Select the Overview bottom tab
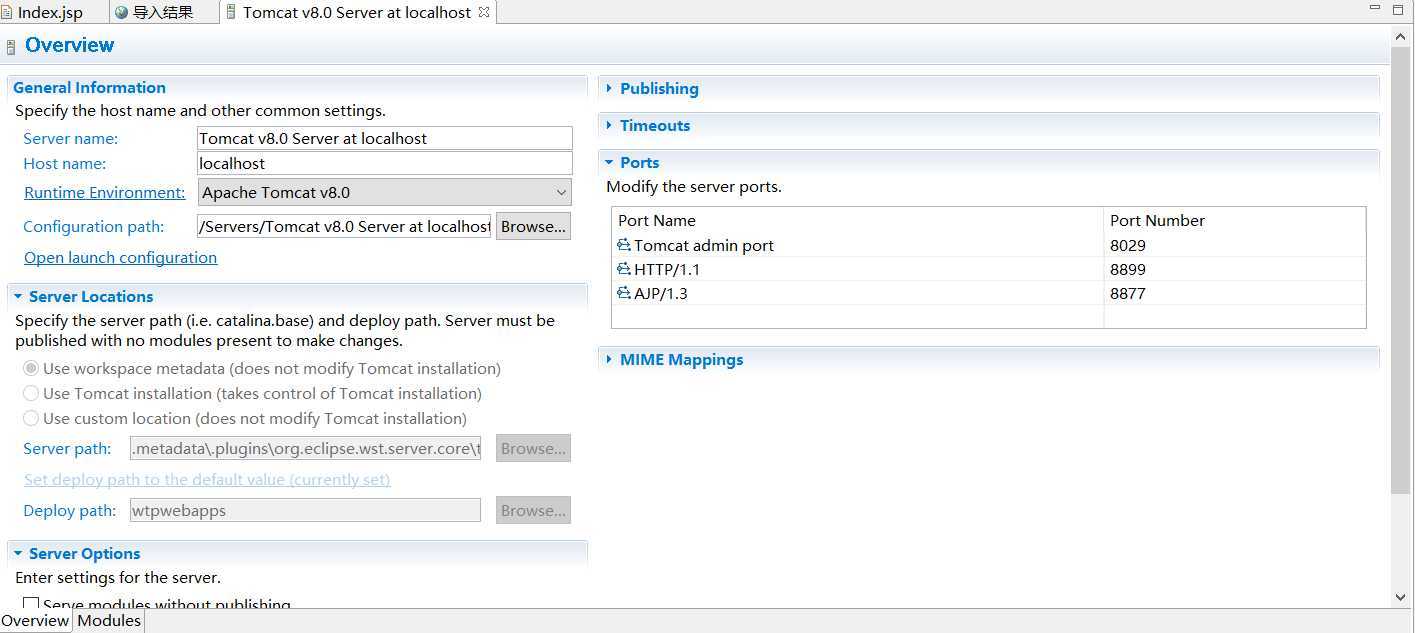 [x=36, y=620]
